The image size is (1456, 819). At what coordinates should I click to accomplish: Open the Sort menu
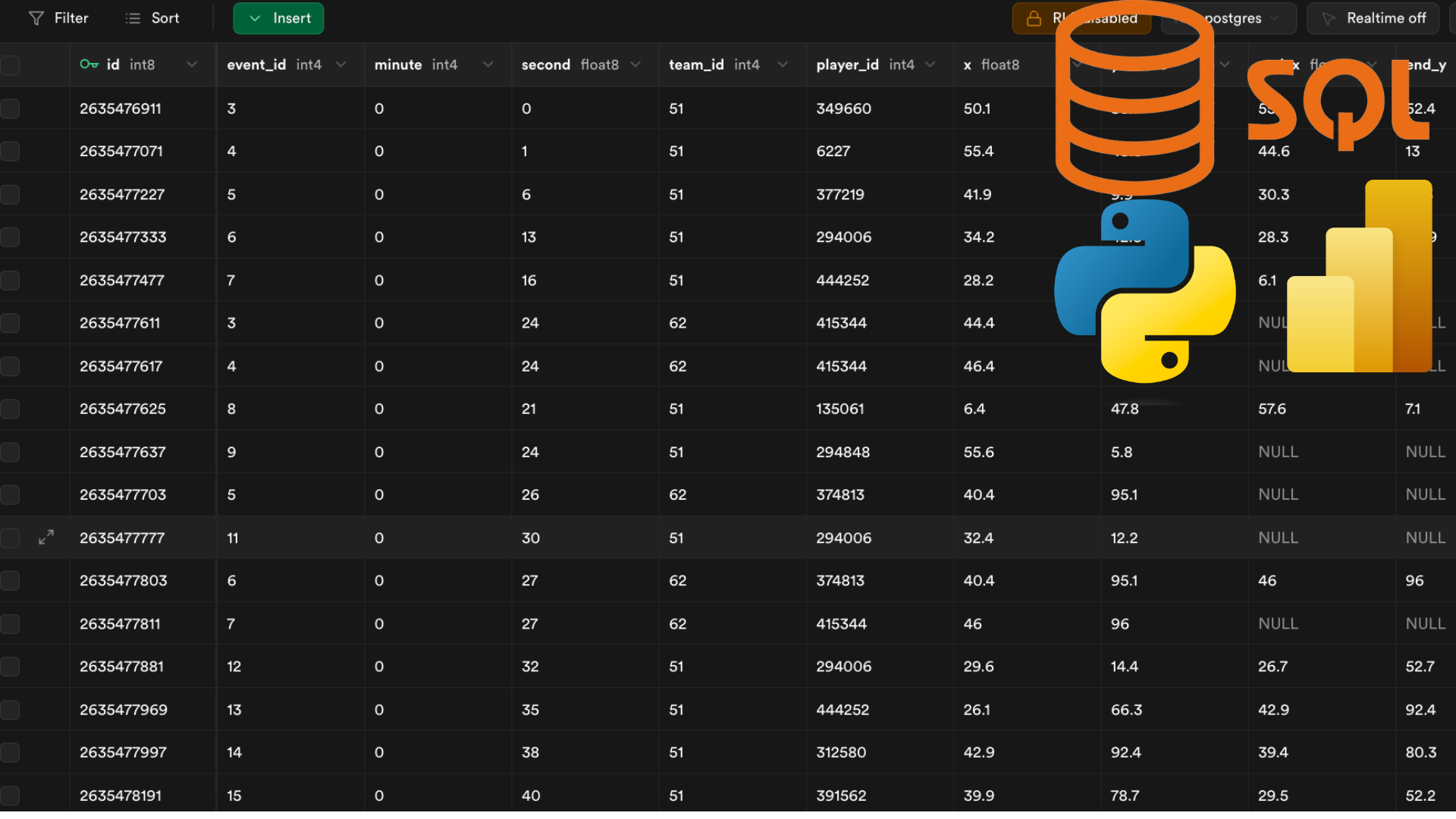[152, 18]
